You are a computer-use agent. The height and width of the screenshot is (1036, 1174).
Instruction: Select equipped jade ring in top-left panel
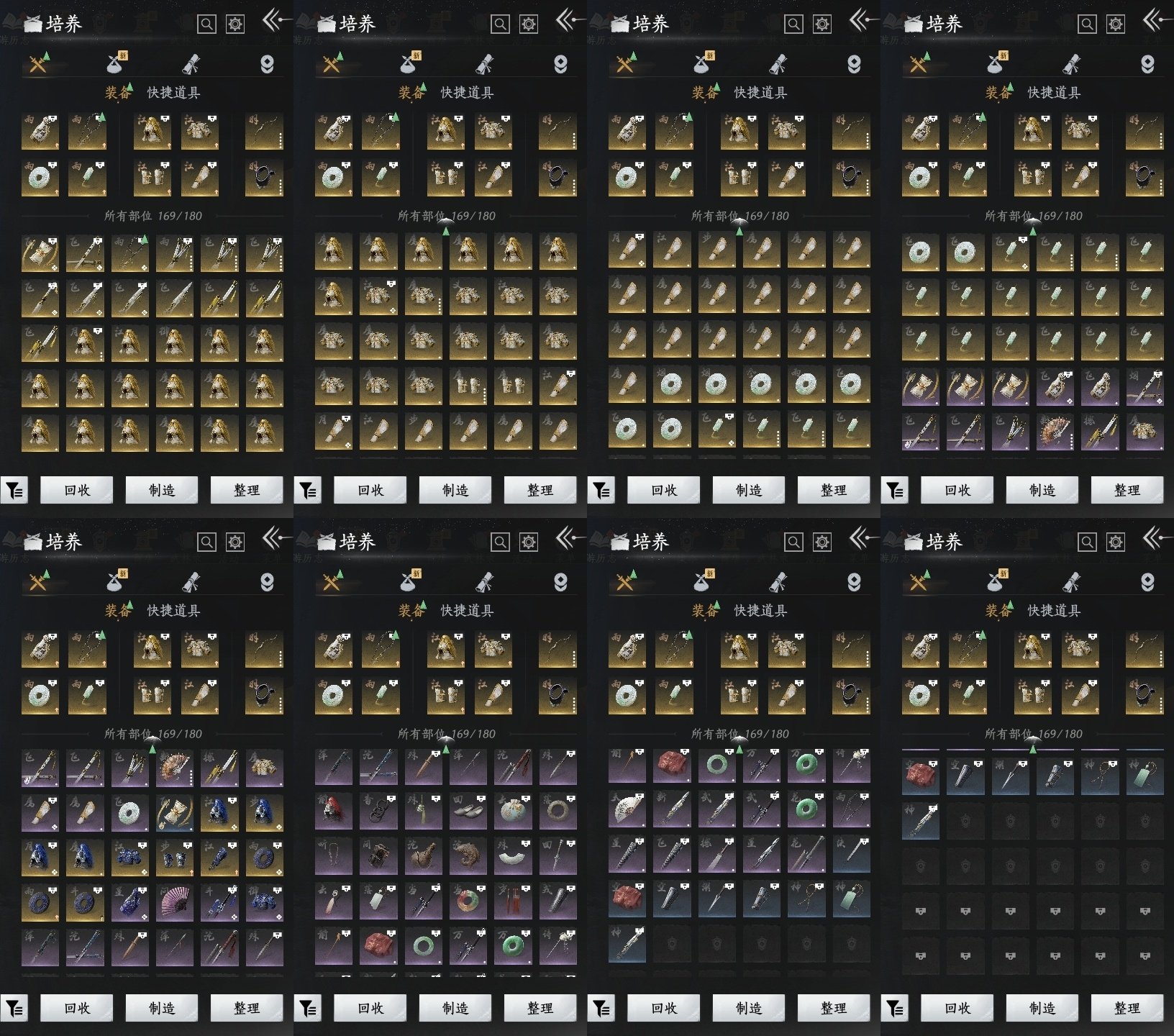point(40,177)
